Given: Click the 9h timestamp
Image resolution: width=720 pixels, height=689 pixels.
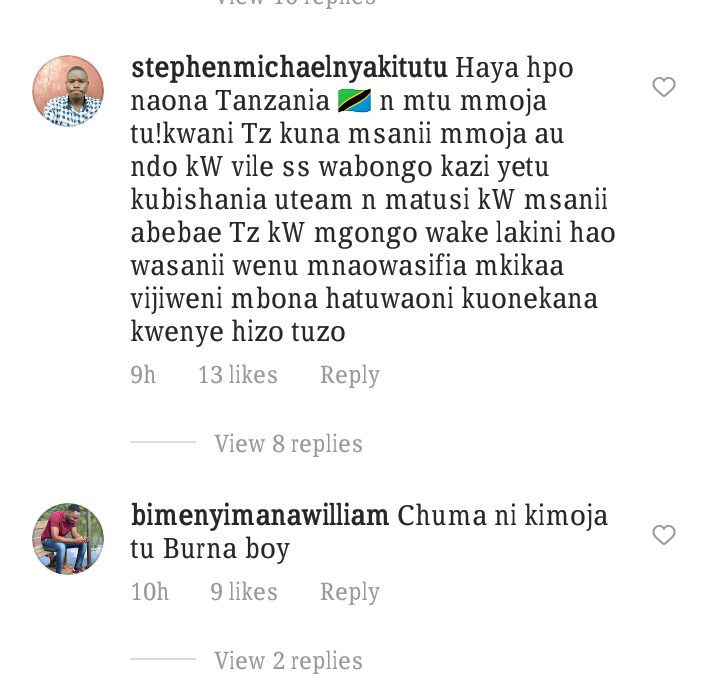Looking at the screenshot, I should point(143,375).
